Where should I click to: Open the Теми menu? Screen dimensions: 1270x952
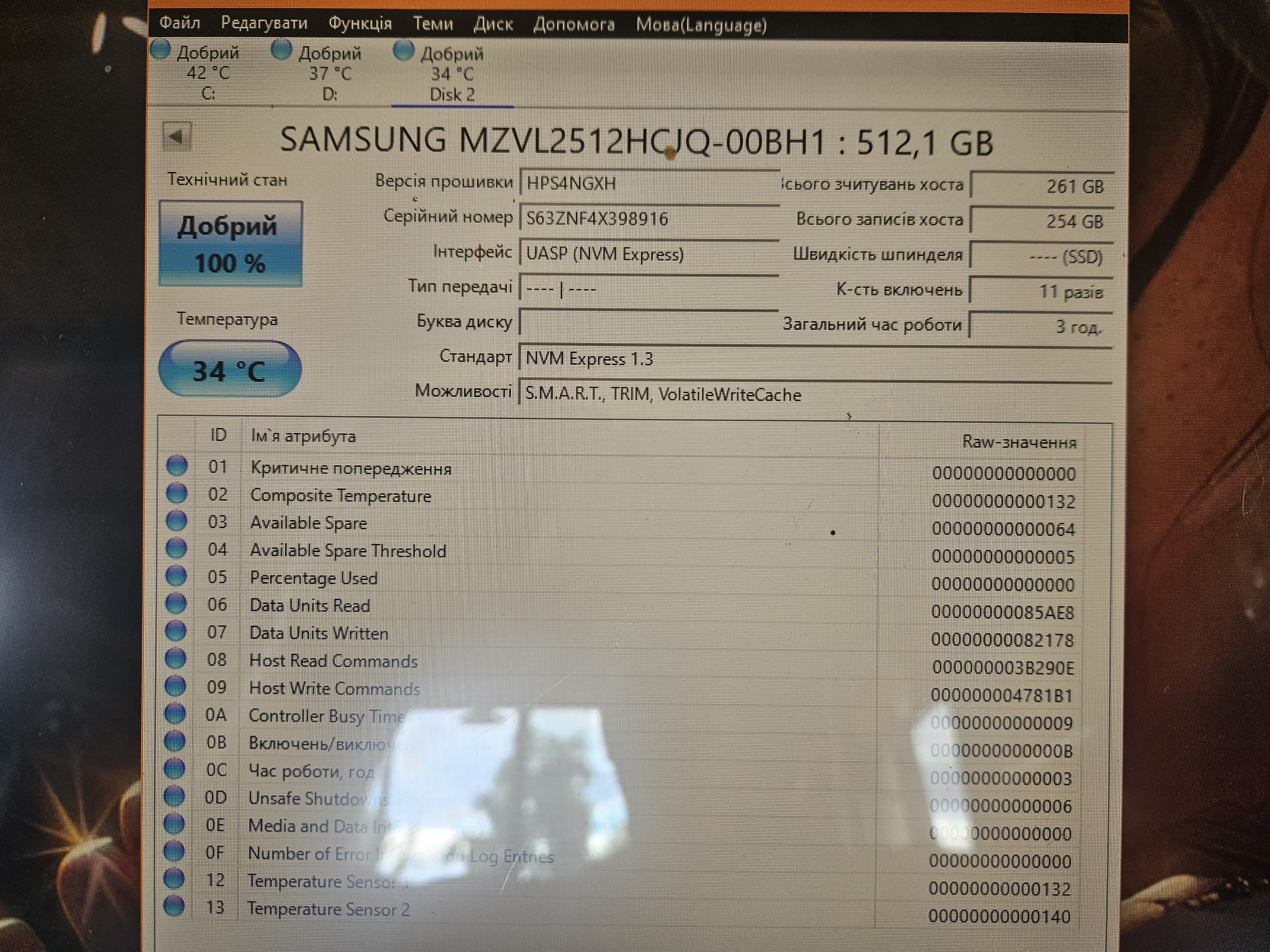coord(433,23)
